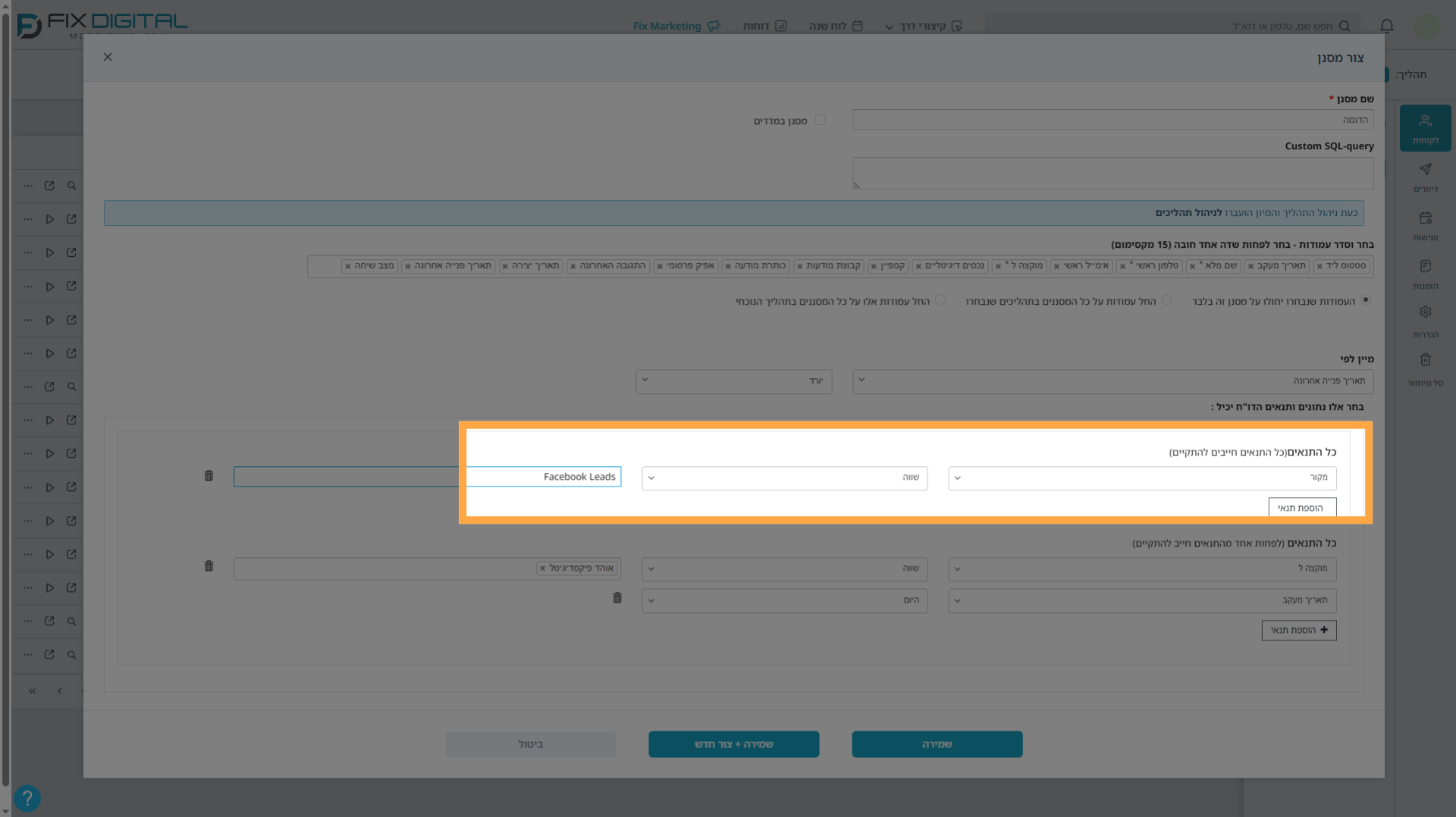Click the notification bell icon

(x=1387, y=26)
